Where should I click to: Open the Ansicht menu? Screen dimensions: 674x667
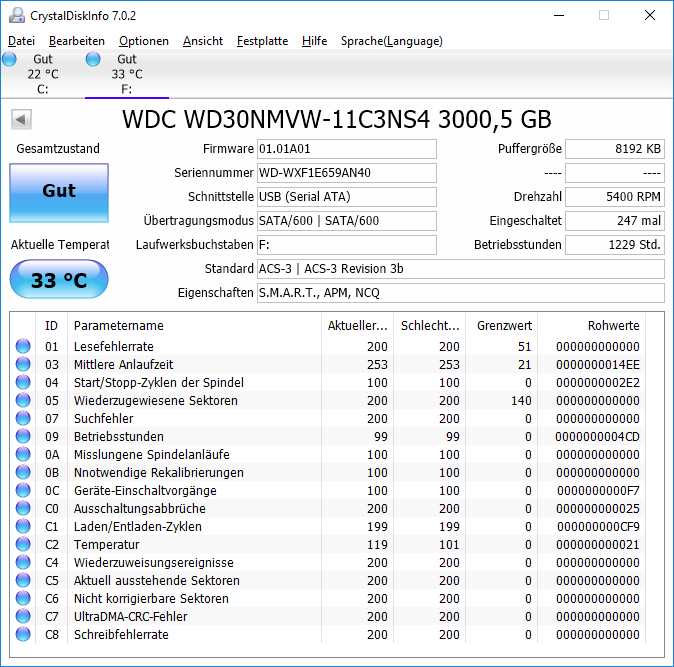(202, 41)
